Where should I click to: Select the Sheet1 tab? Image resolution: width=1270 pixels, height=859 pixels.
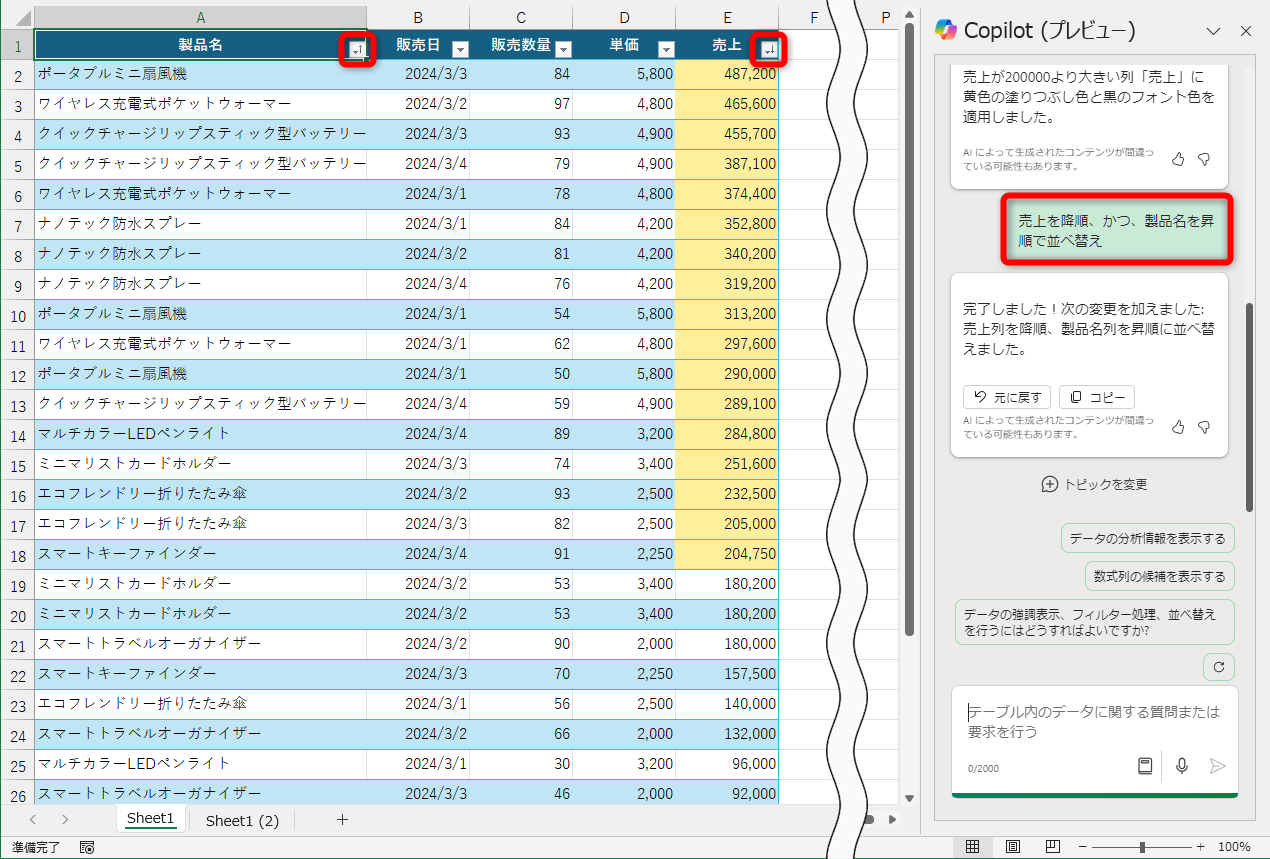coord(149,817)
